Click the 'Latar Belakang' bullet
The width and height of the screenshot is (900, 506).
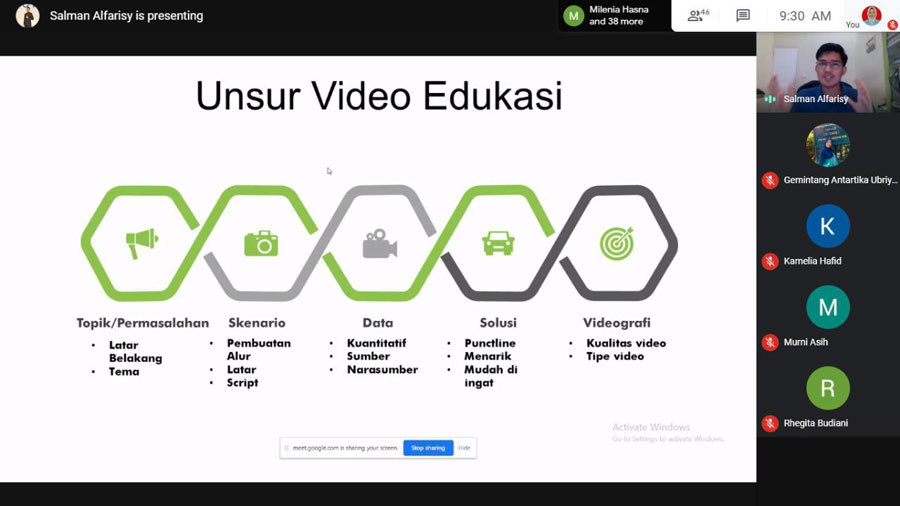tap(135, 352)
